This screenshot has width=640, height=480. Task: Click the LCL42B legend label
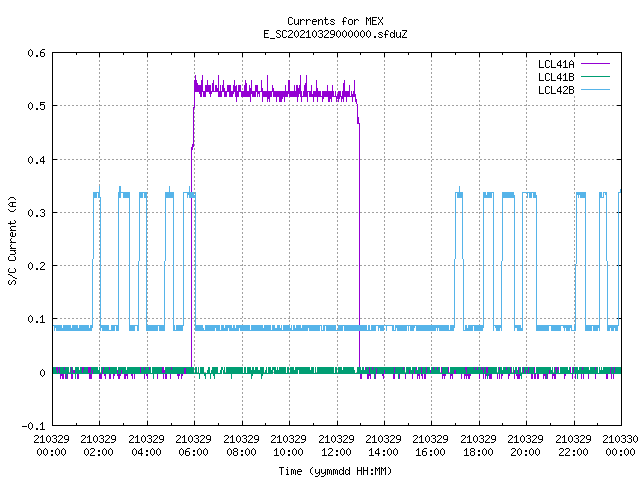click(x=556, y=90)
